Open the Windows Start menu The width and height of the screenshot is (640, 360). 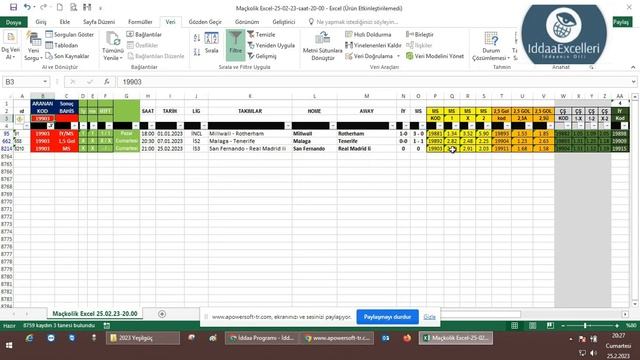pyautogui.click(x=9, y=345)
